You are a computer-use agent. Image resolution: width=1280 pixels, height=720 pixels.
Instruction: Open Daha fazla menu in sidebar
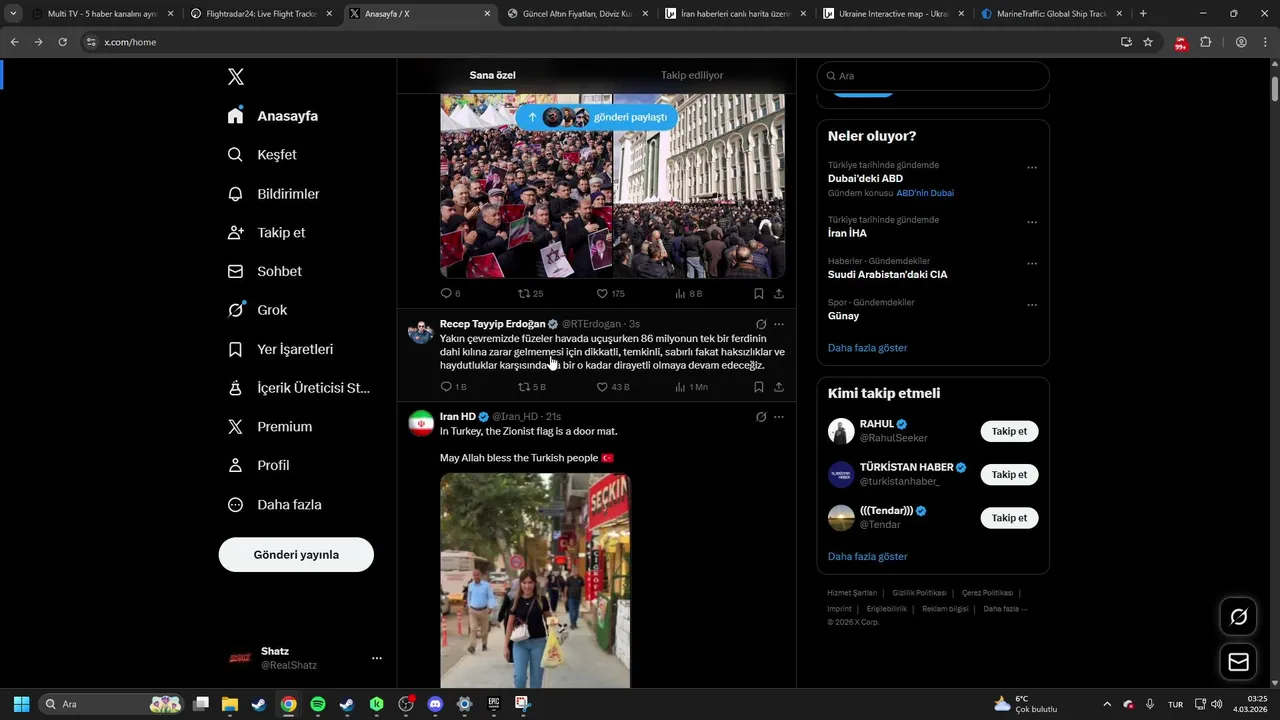pyautogui.click(x=274, y=505)
